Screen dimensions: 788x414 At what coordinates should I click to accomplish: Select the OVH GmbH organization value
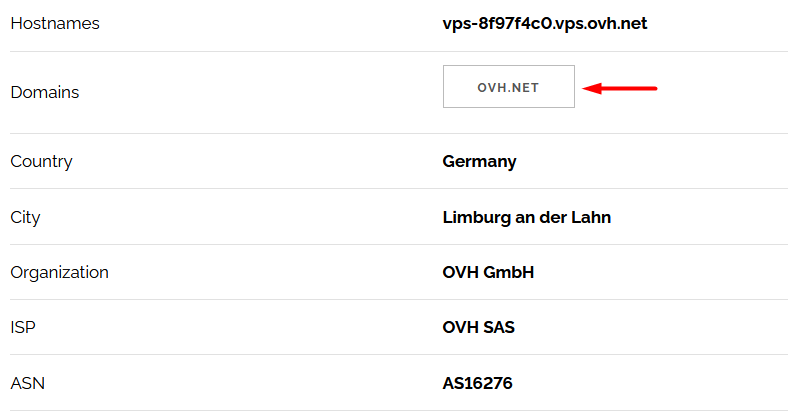click(488, 272)
